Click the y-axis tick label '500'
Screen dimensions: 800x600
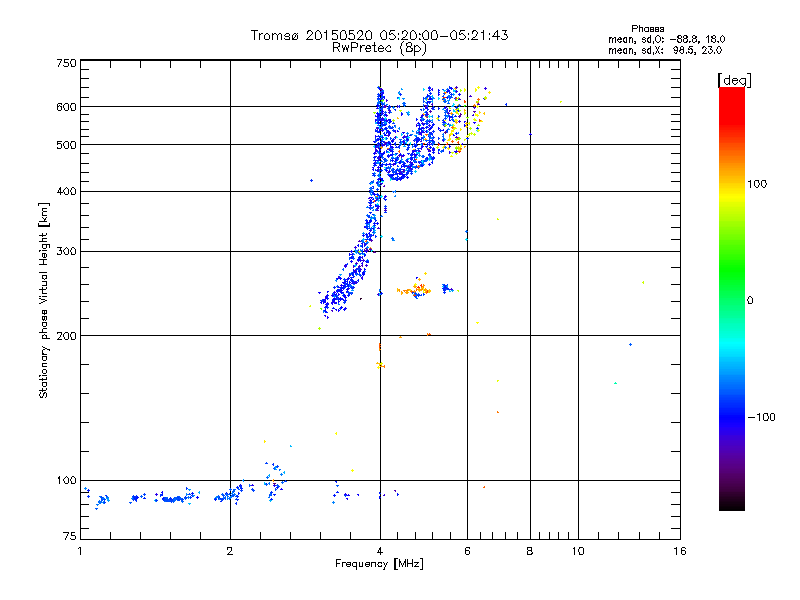coord(66,145)
